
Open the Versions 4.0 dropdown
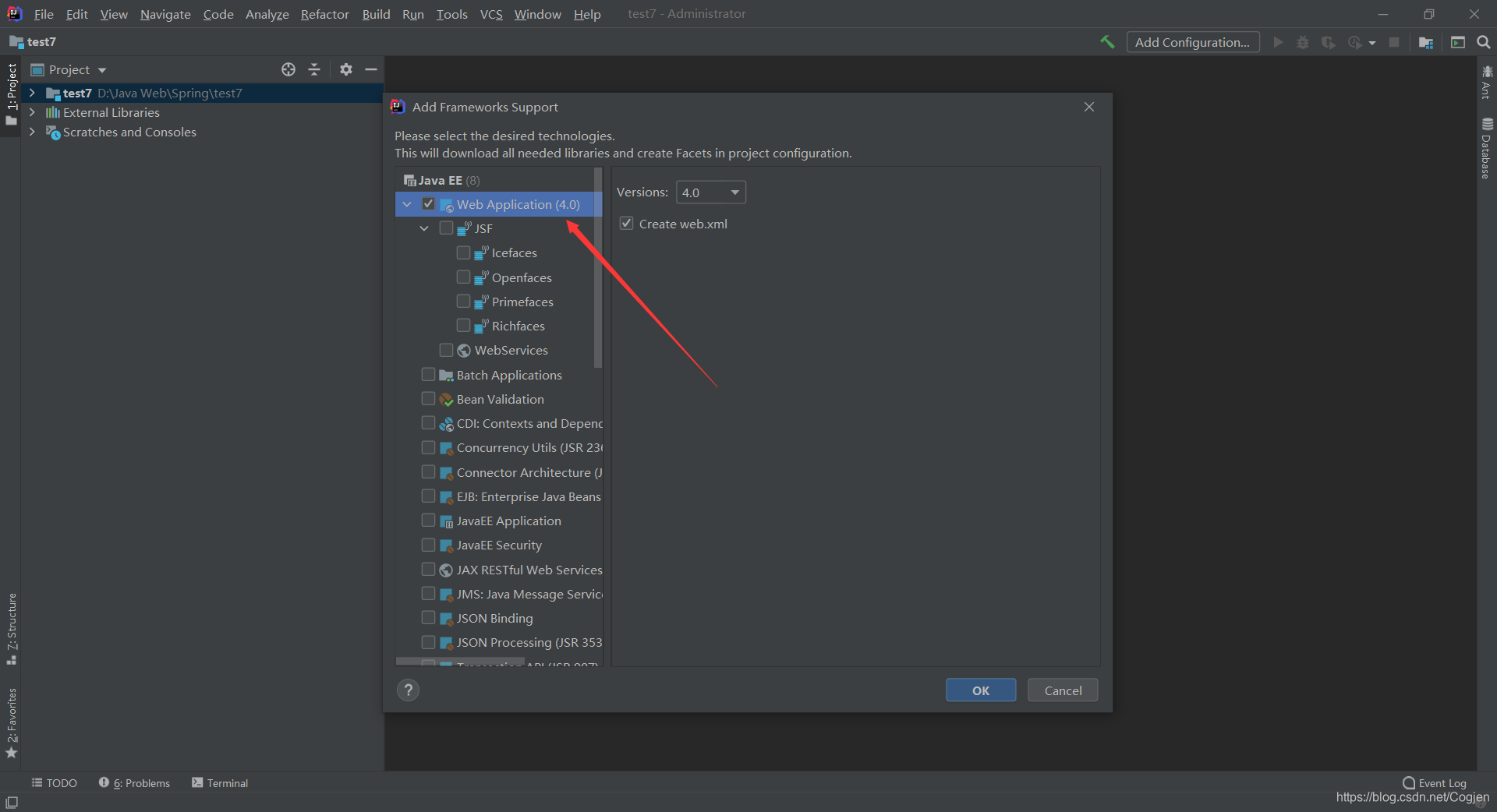pyautogui.click(x=710, y=192)
